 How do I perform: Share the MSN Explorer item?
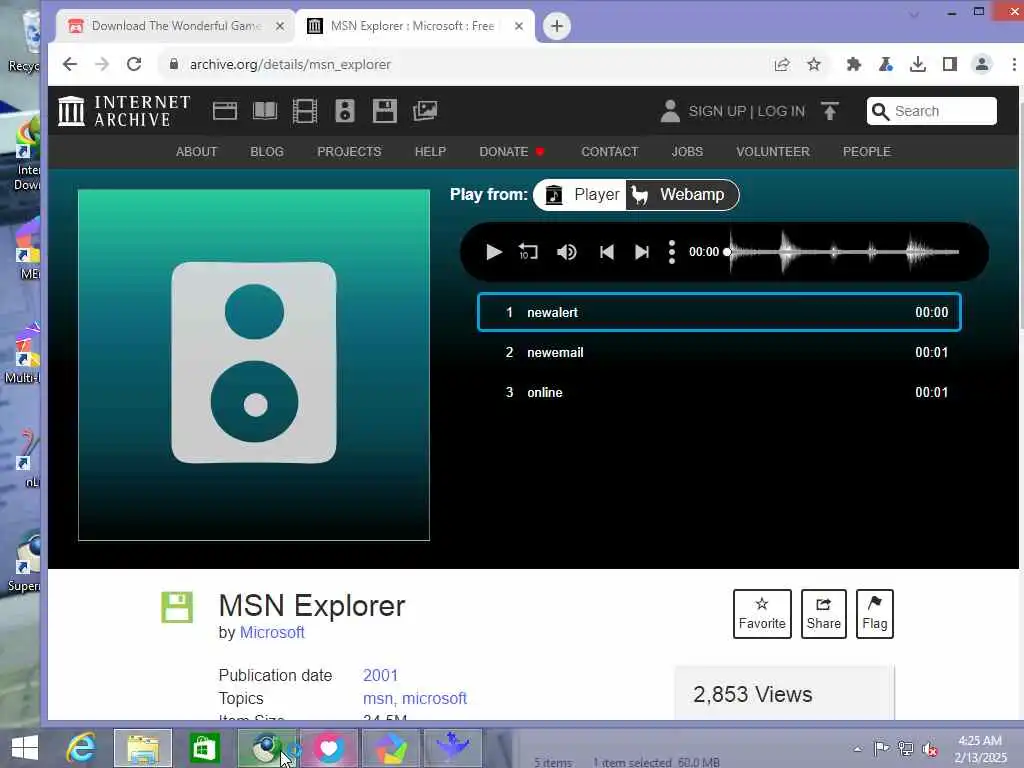coord(824,614)
